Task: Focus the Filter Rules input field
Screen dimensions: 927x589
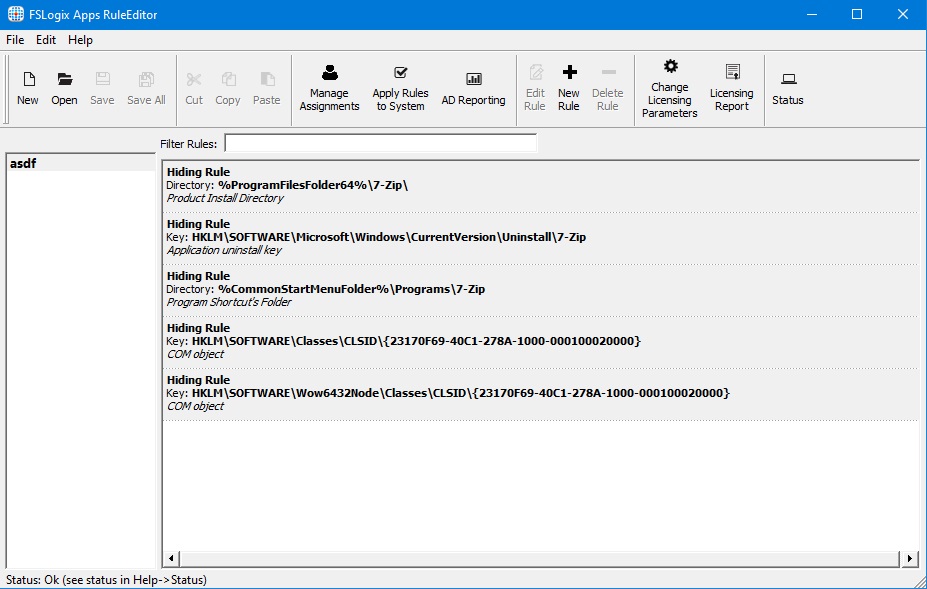Action: coord(381,143)
